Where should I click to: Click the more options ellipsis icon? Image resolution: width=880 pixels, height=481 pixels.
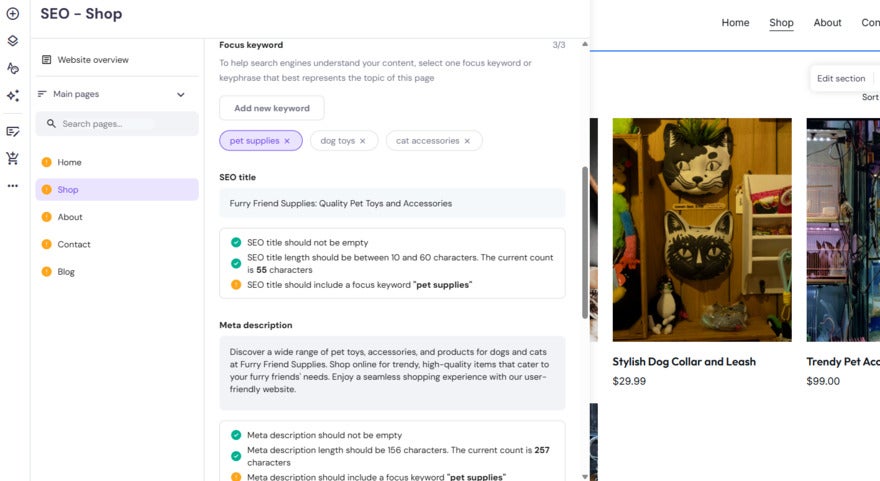tap(13, 185)
